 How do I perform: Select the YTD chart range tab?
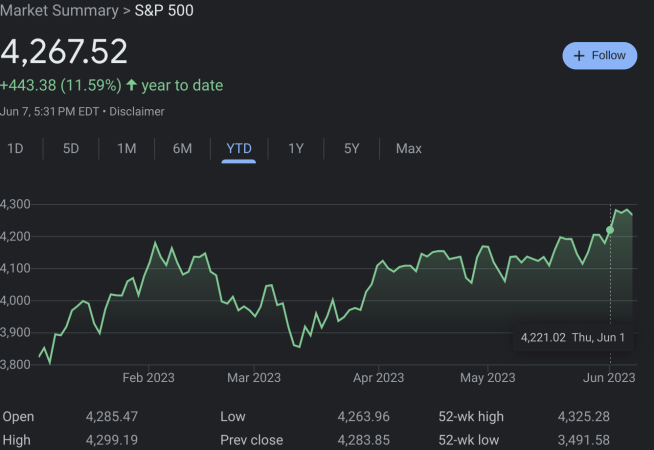(239, 149)
